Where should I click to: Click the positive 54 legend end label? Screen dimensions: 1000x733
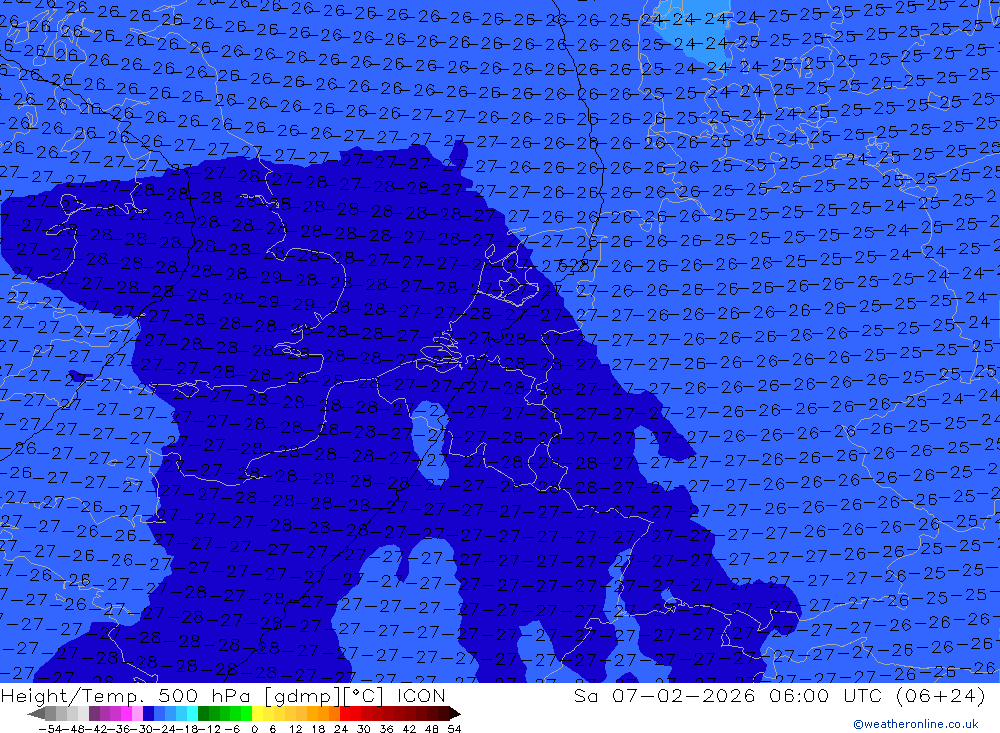pos(454,729)
